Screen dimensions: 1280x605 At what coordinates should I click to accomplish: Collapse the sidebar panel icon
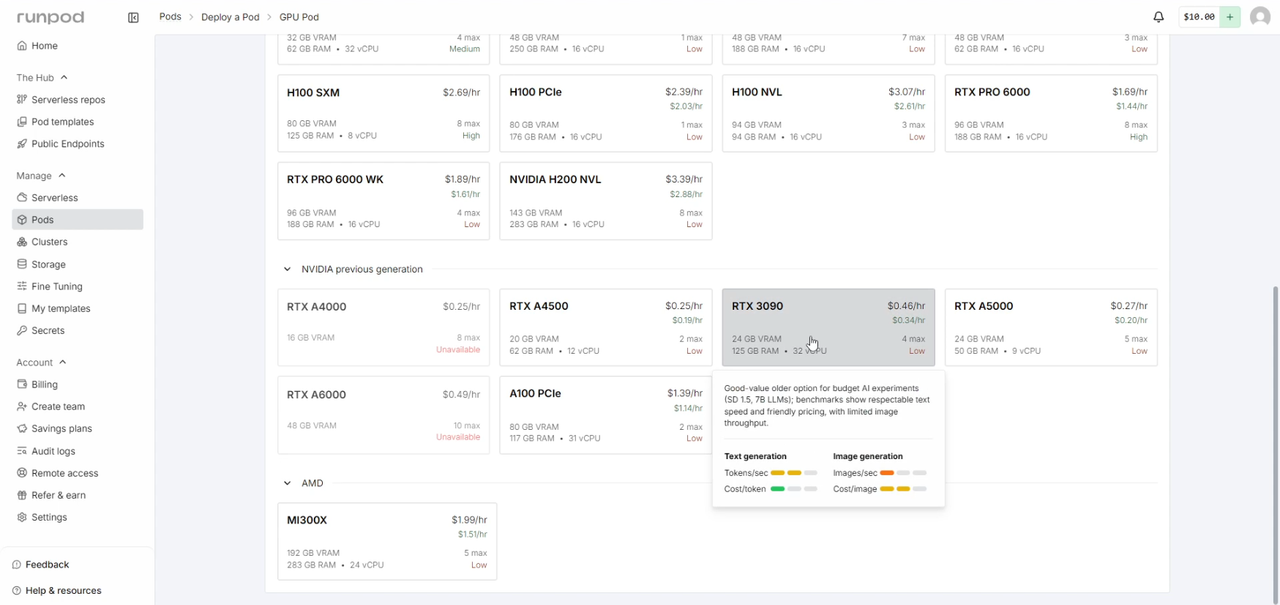(x=133, y=17)
